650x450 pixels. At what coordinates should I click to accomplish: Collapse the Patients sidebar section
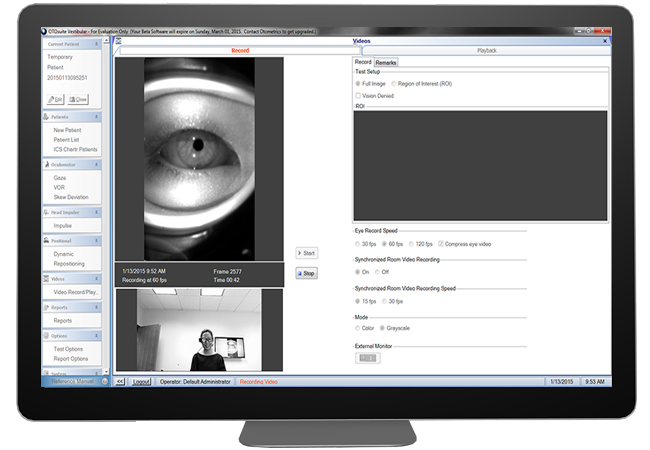[x=96, y=117]
